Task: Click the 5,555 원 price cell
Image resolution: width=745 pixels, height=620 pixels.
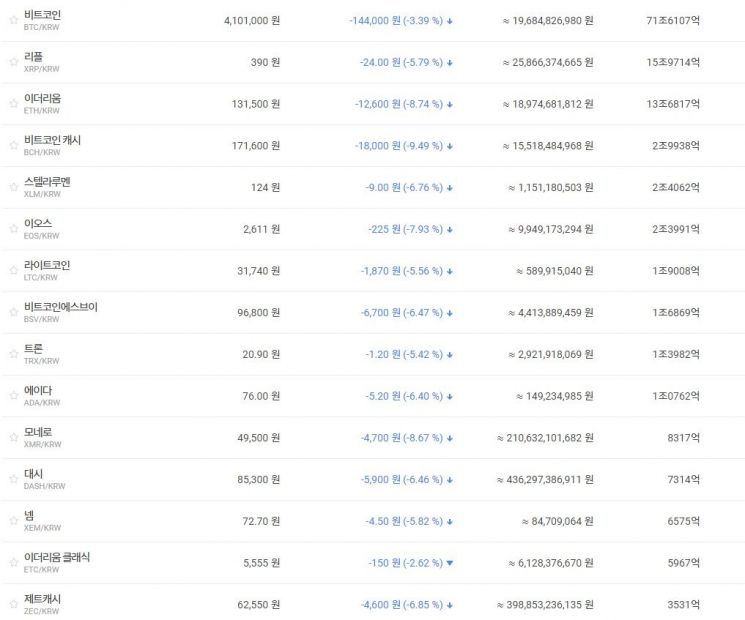Action: pyautogui.click(x=261, y=563)
